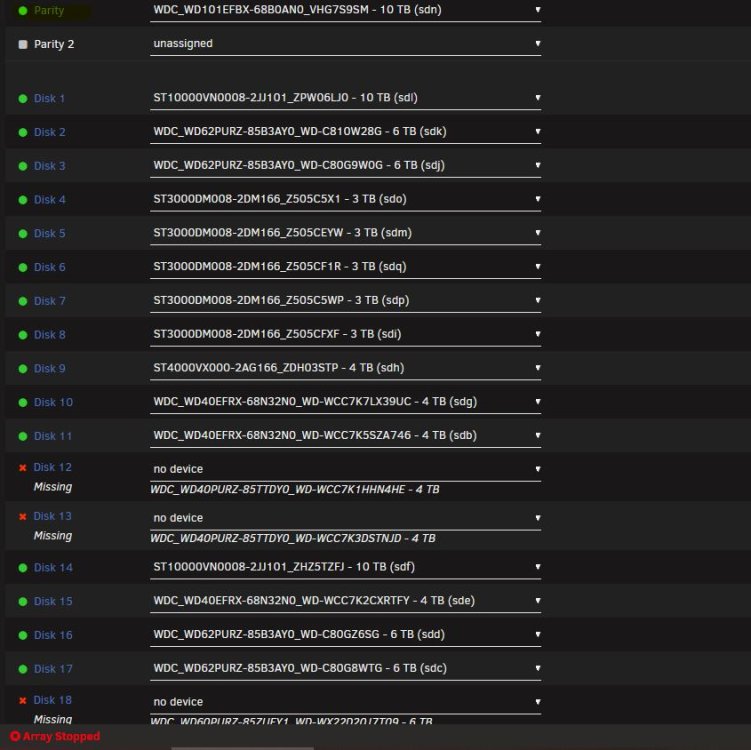Click the green status icon for Disk 11
Viewport: 751px width, 750px height.
[x=23, y=436]
